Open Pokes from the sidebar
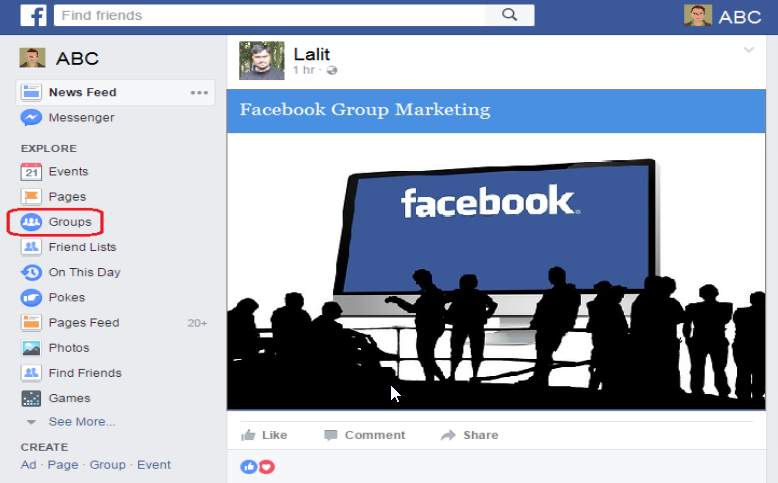Screen dimensions: 778x483 (53, 297)
